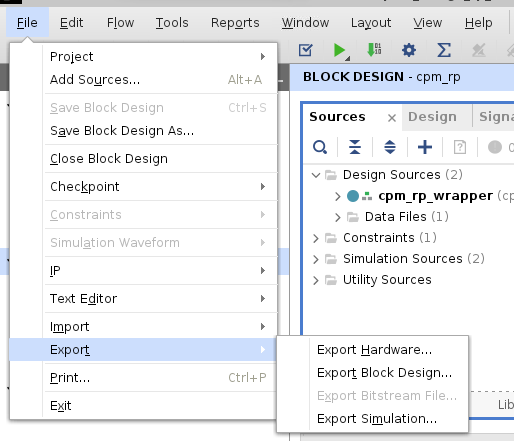The height and width of the screenshot is (441, 514).
Task: Click the Validate Design checkmark toolbar icon
Action: coord(305,50)
